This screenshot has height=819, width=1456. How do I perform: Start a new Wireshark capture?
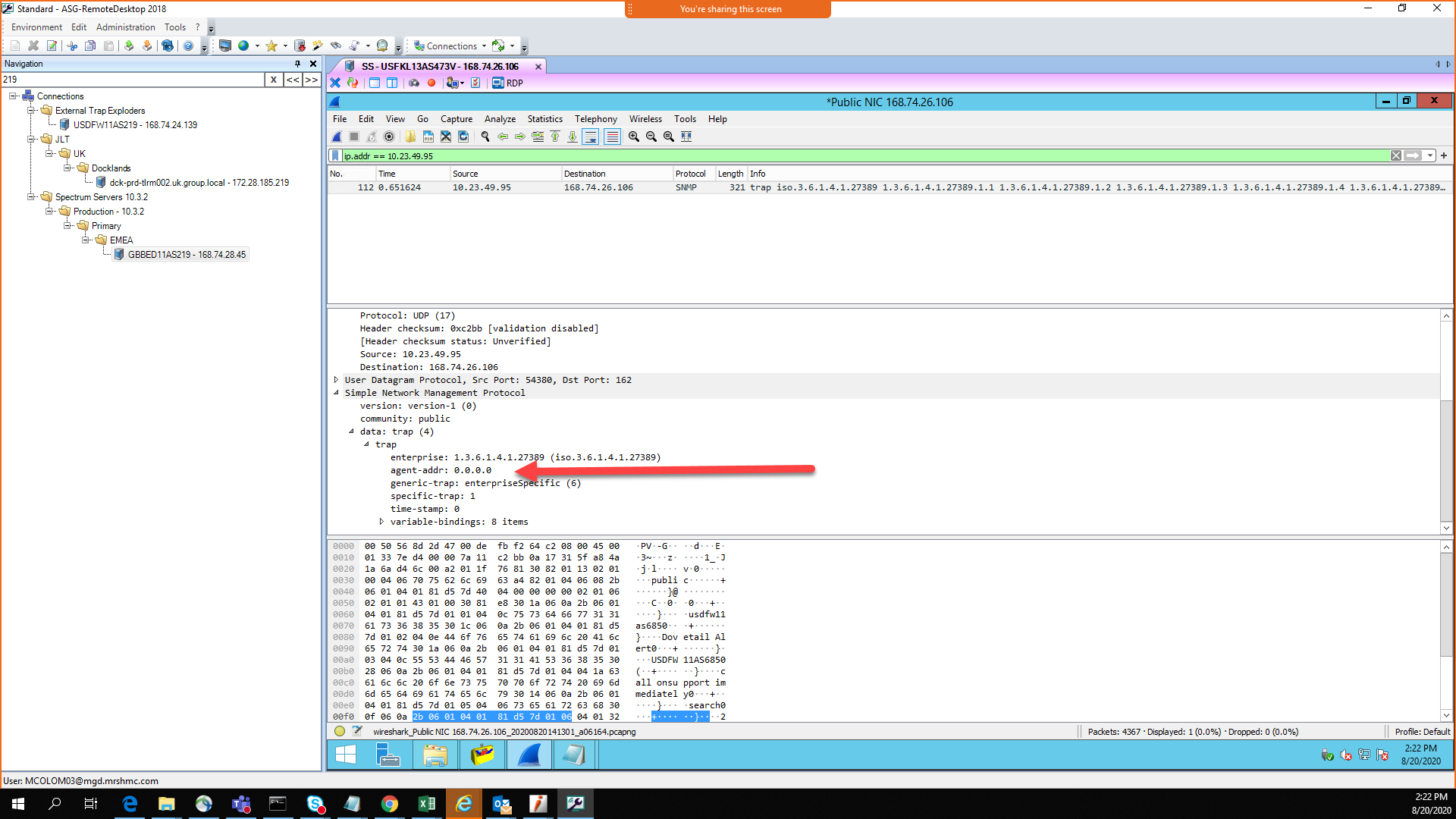[x=337, y=137]
